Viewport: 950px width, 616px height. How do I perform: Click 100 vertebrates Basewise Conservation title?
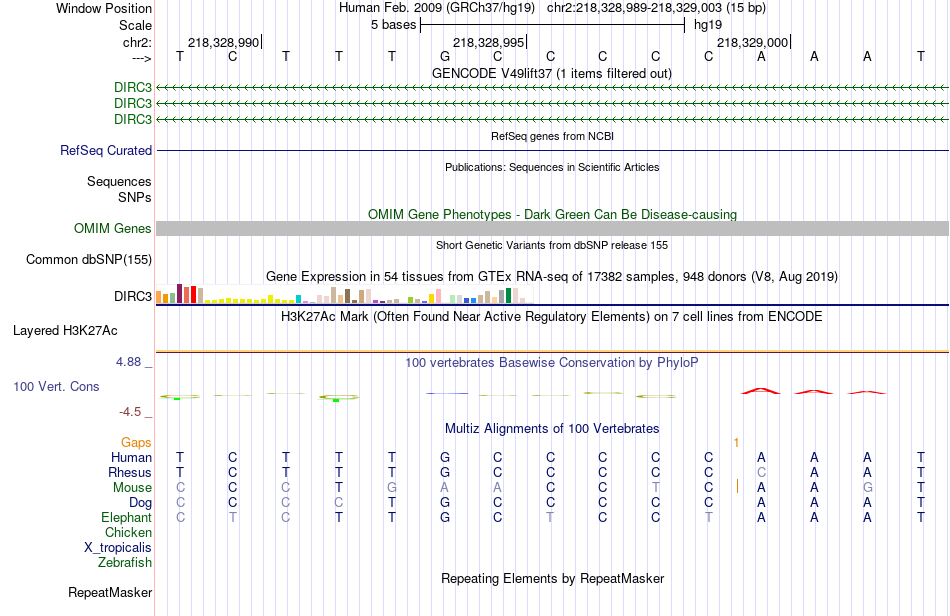point(552,363)
